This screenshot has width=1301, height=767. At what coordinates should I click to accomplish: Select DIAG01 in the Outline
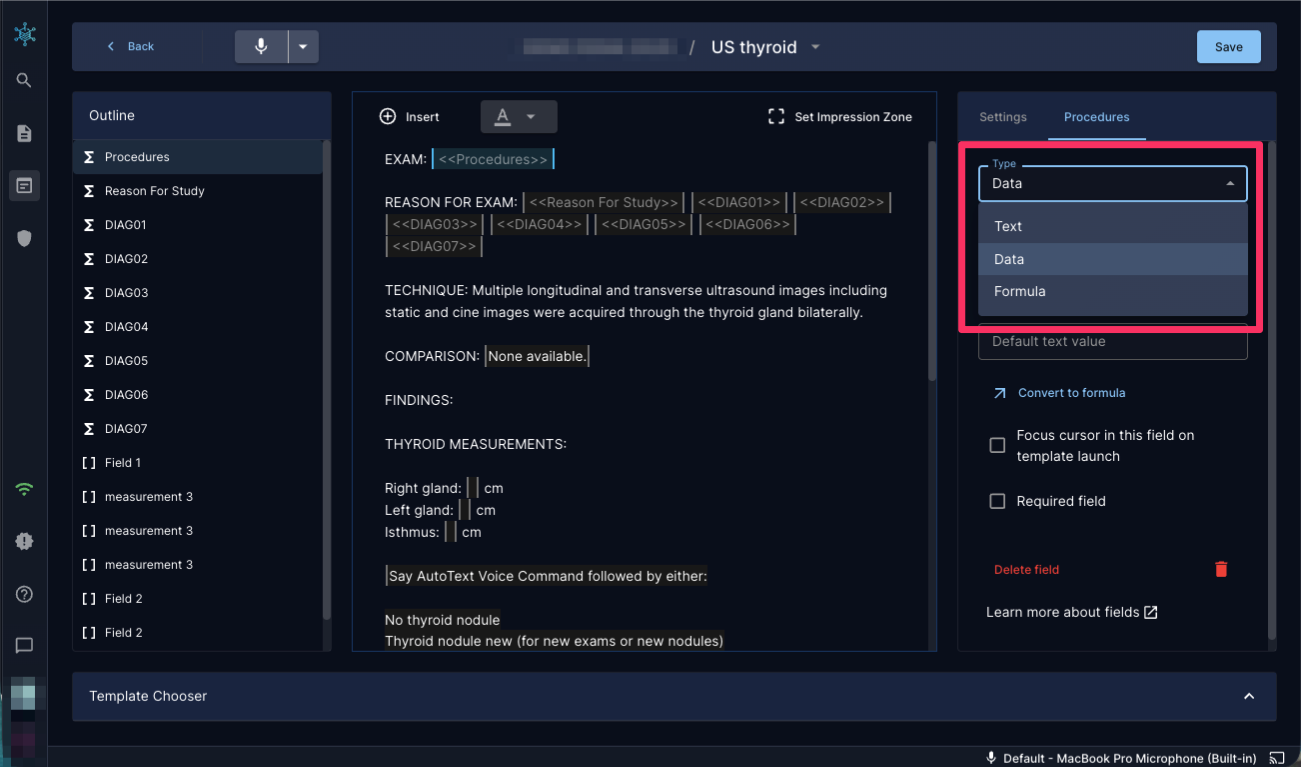pos(197,225)
